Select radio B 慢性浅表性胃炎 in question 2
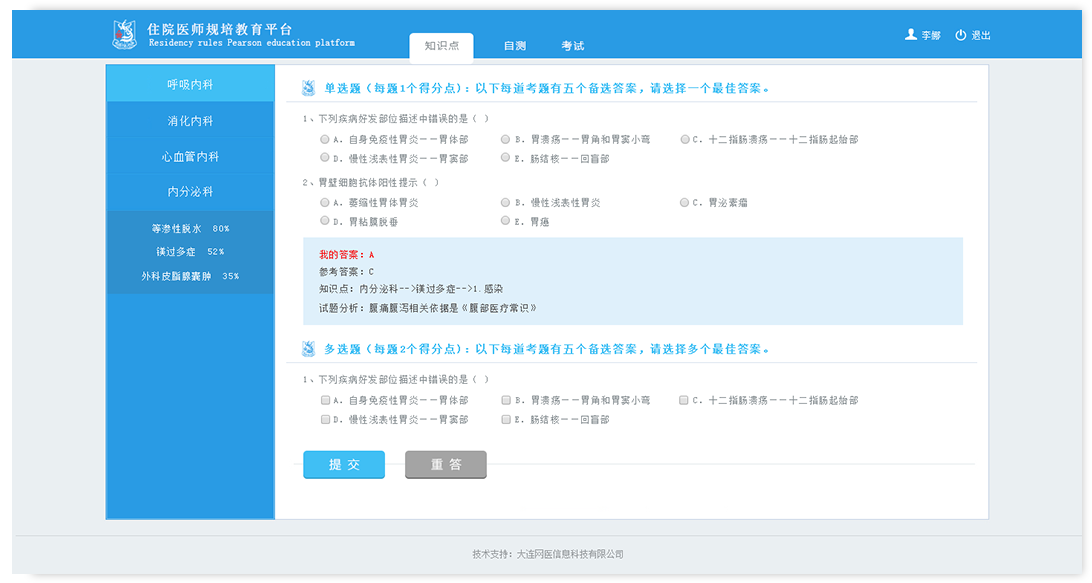Viewport: 1092px width, 583px height. [x=506, y=203]
